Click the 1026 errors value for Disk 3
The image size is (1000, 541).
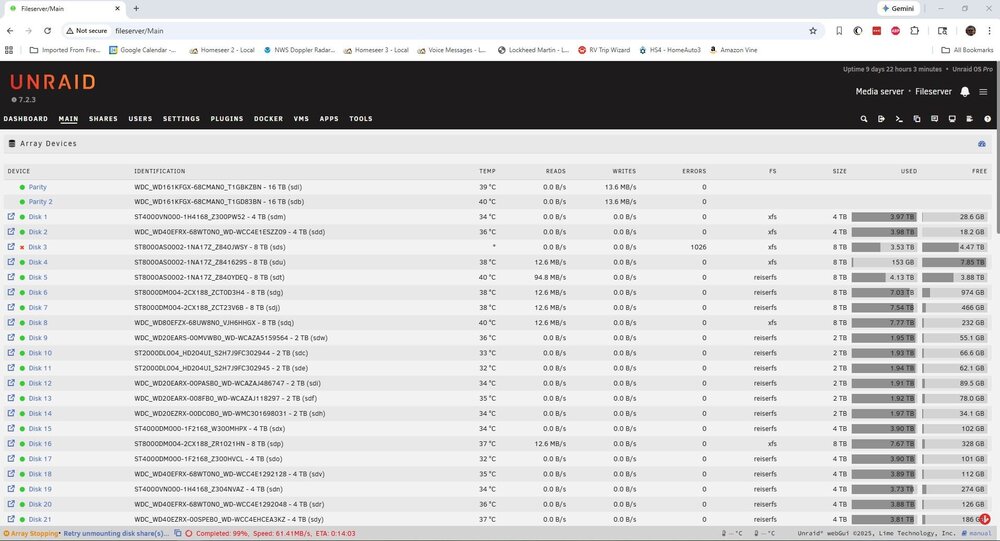coord(698,247)
